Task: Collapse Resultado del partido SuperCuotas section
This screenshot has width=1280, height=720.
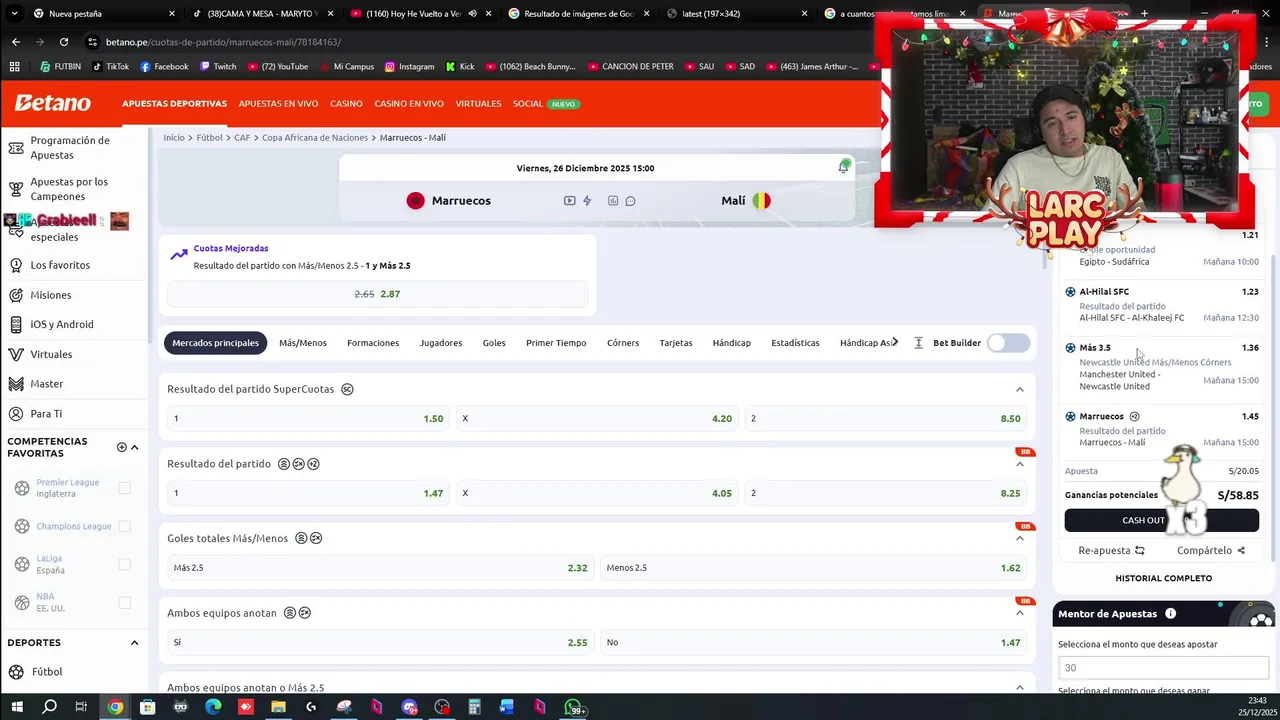Action: 1019,389
